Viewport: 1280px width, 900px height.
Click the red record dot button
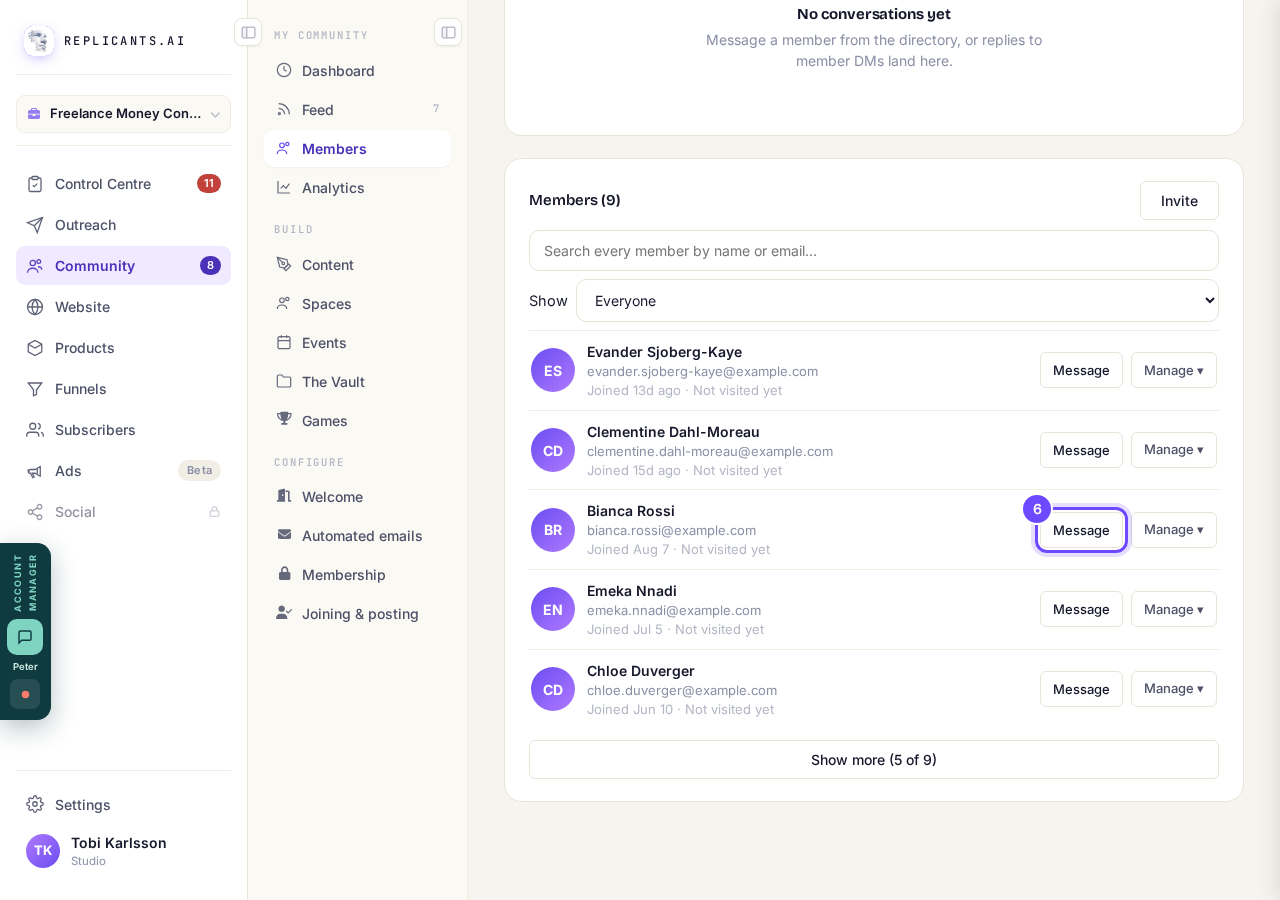(x=25, y=694)
